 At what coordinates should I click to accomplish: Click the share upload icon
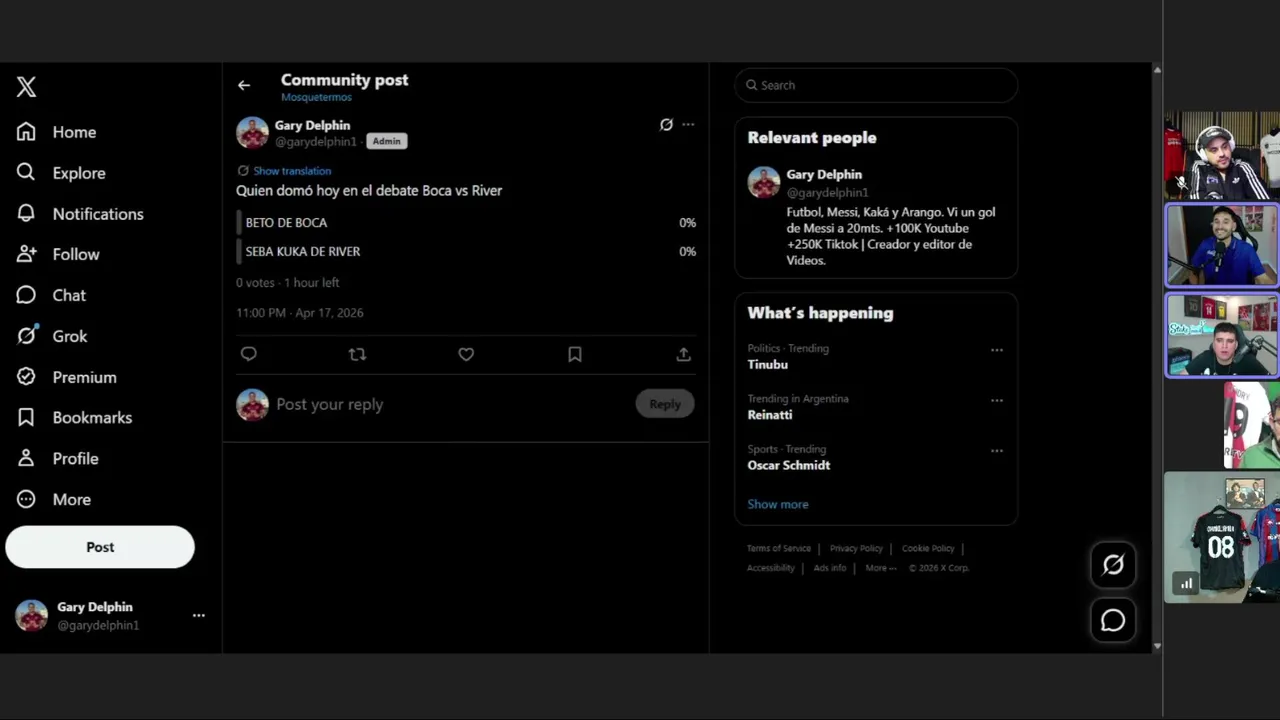tap(684, 354)
